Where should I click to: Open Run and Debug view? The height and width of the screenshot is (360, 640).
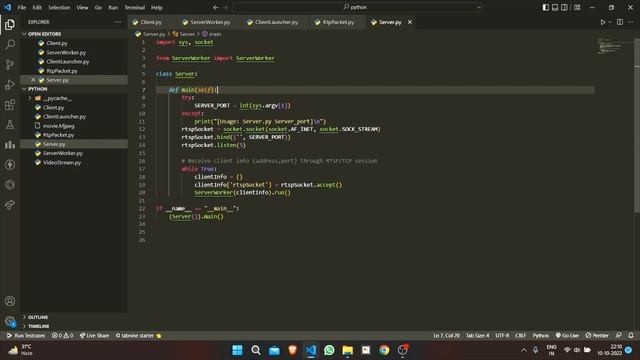[10, 84]
